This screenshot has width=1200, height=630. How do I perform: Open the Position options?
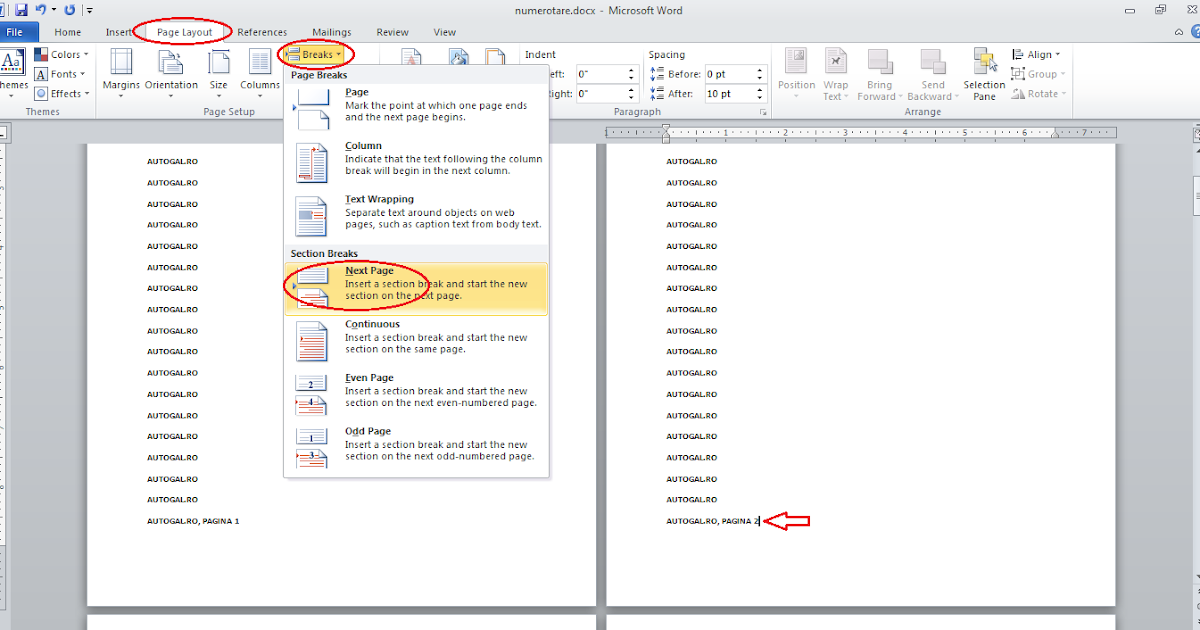pyautogui.click(x=797, y=73)
